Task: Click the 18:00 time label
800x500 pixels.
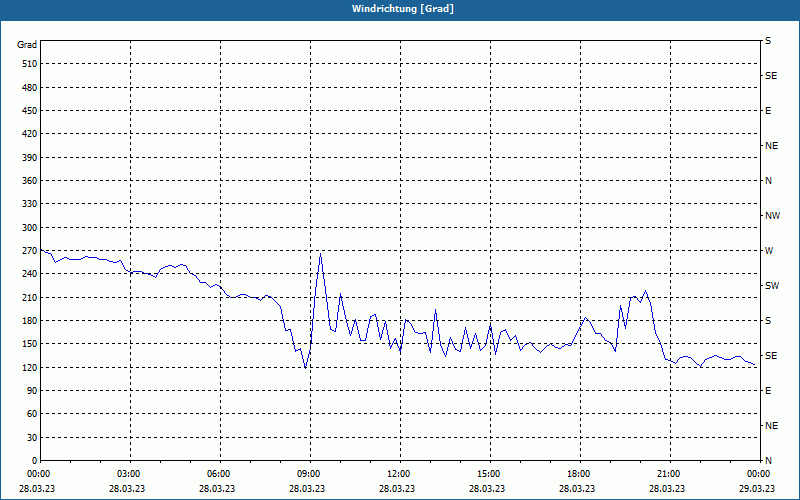Action: pos(579,474)
